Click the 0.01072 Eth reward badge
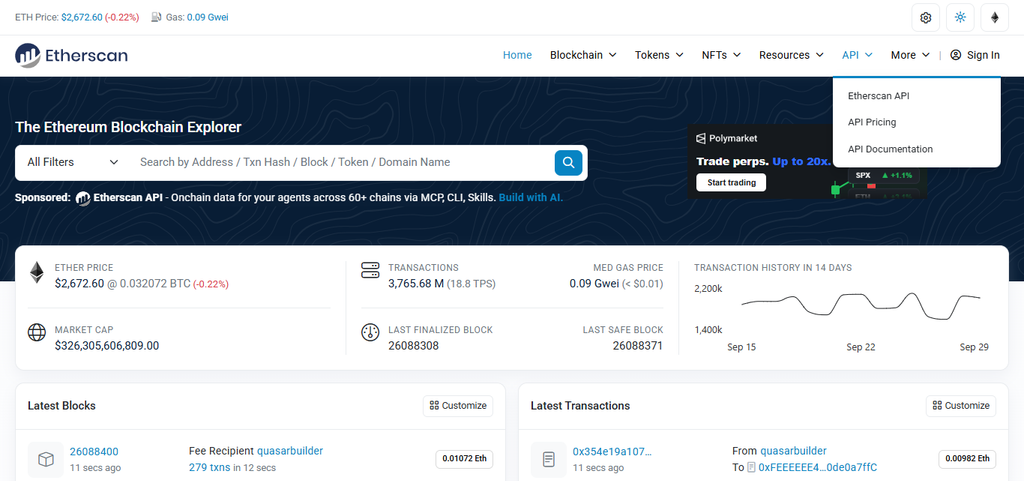The width and height of the screenshot is (1024, 481). pos(464,459)
